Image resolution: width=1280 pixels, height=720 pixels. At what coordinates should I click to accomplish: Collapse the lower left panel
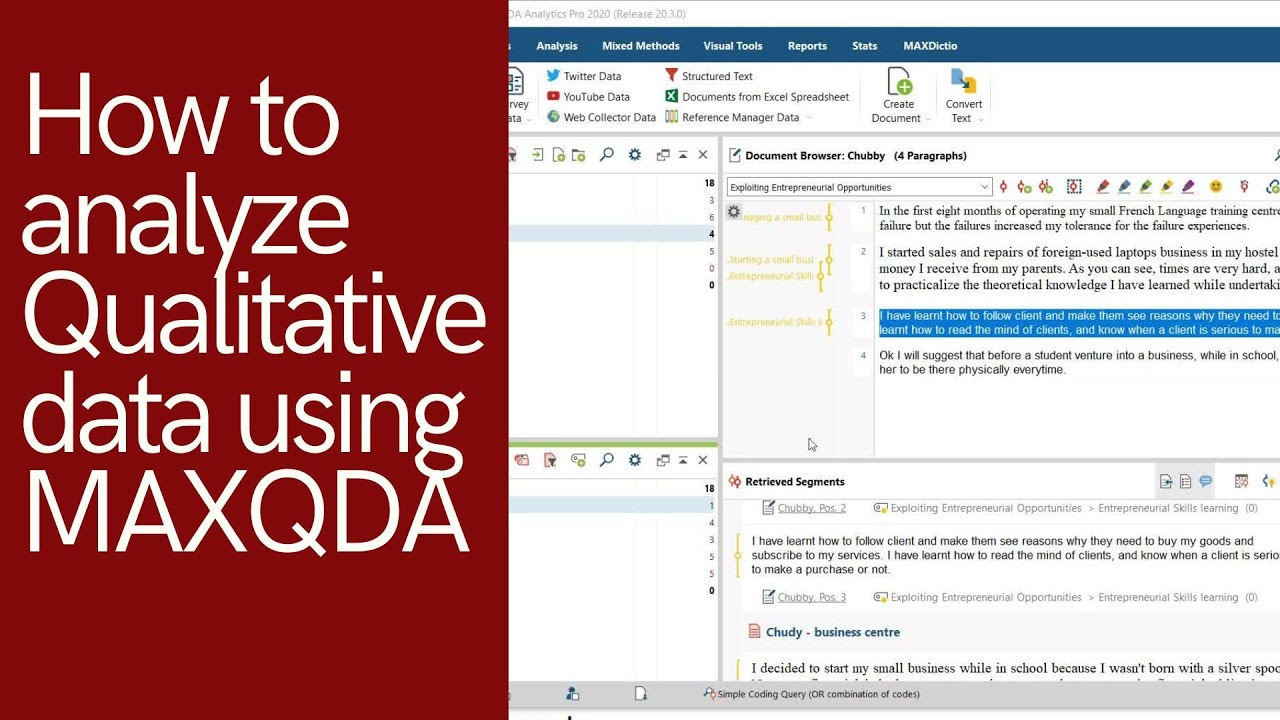click(x=683, y=460)
